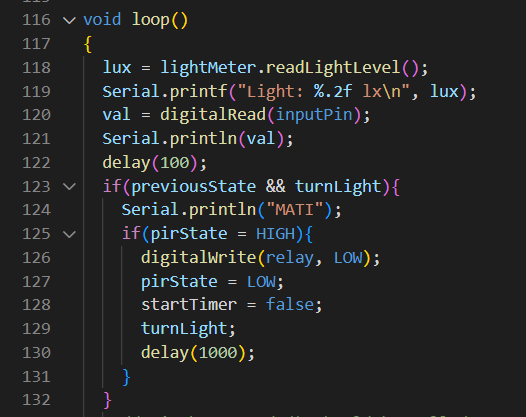The image size is (526, 417).
Task: Click the yellow opening brace on line 117
Action: (88, 44)
